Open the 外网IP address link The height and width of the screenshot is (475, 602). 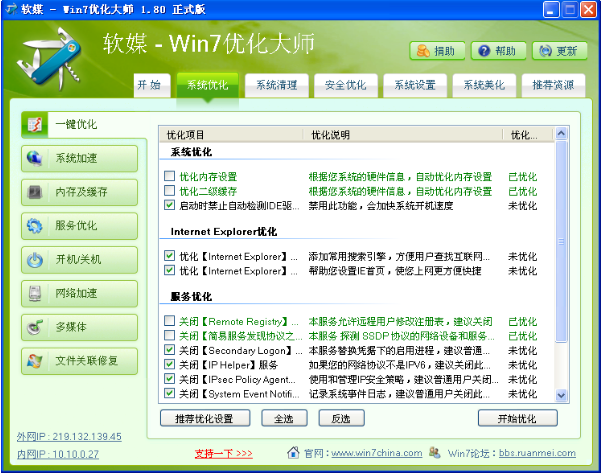point(69,437)
